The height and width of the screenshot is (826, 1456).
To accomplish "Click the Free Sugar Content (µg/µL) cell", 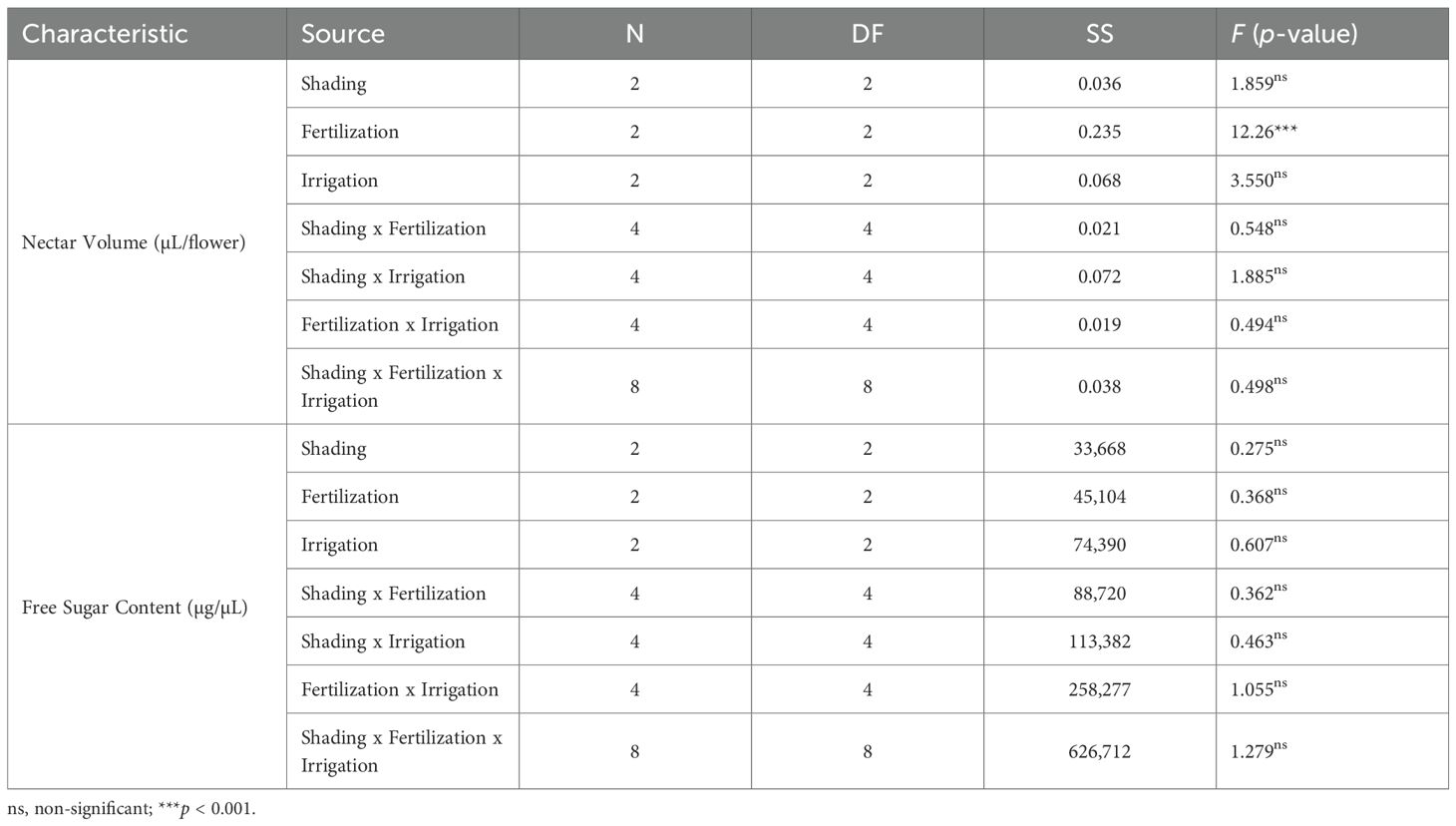I will pyautogui.click(x=135, y=608).
